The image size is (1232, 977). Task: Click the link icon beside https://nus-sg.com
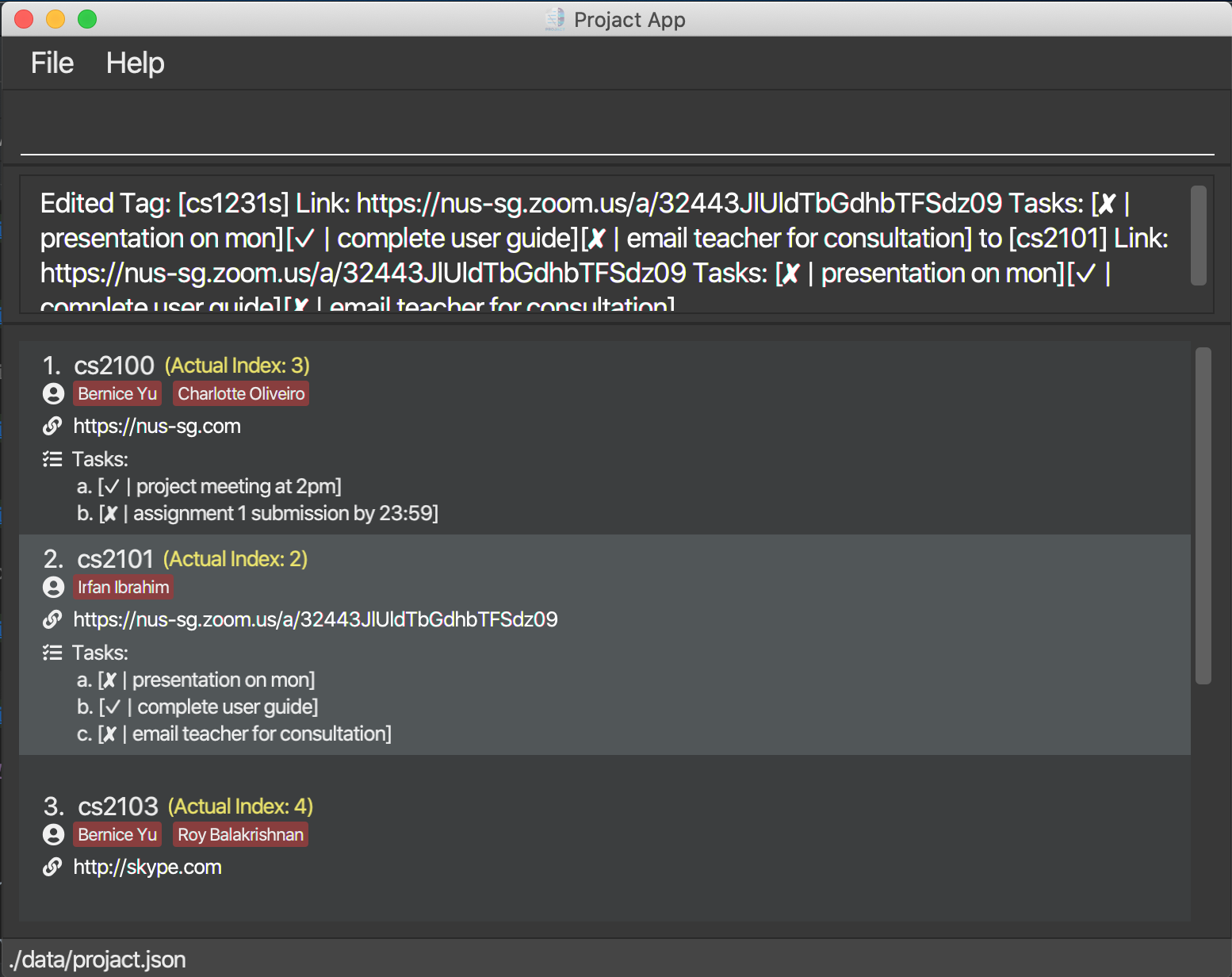click(52, 426)
